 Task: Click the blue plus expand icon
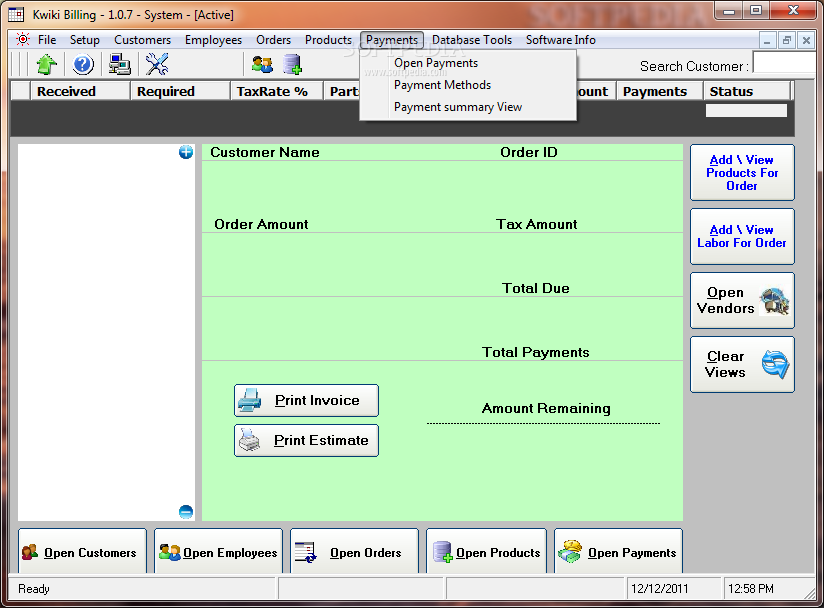[x=186, y=152]
